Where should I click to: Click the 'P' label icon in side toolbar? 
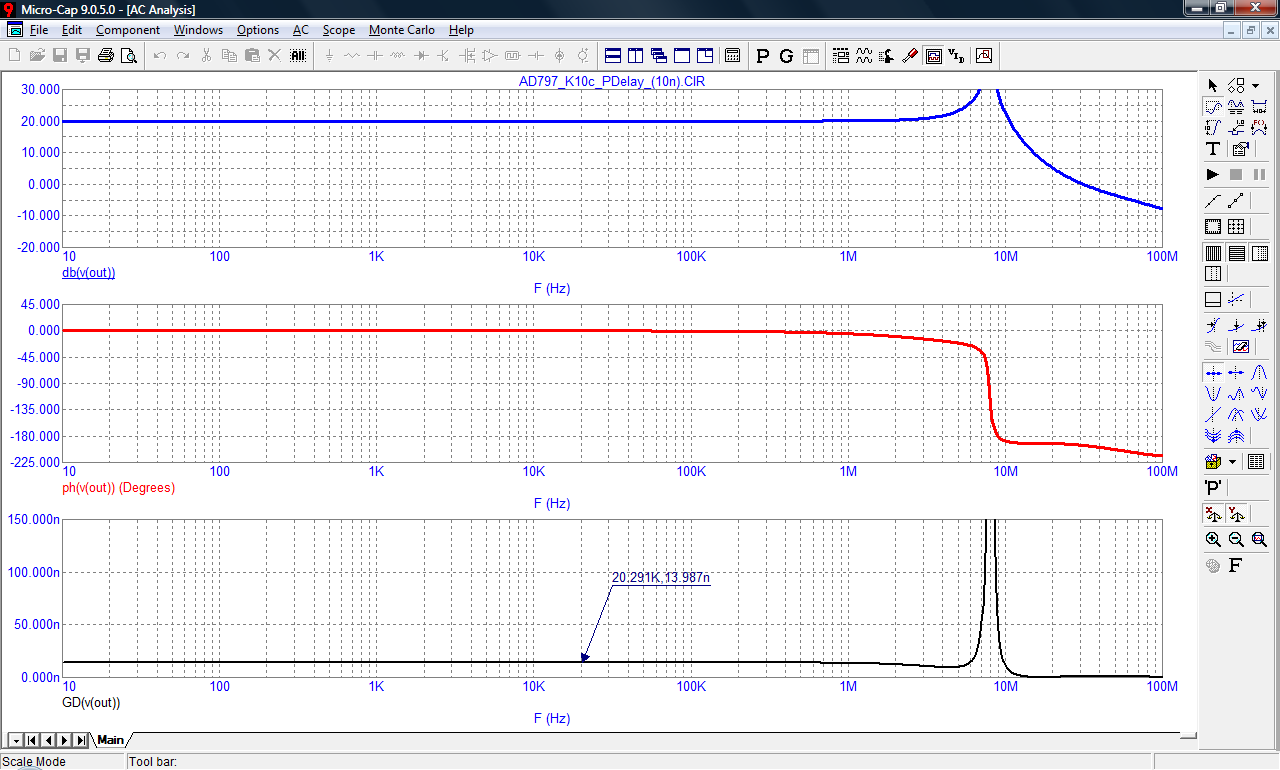(x=1213, y=487)
